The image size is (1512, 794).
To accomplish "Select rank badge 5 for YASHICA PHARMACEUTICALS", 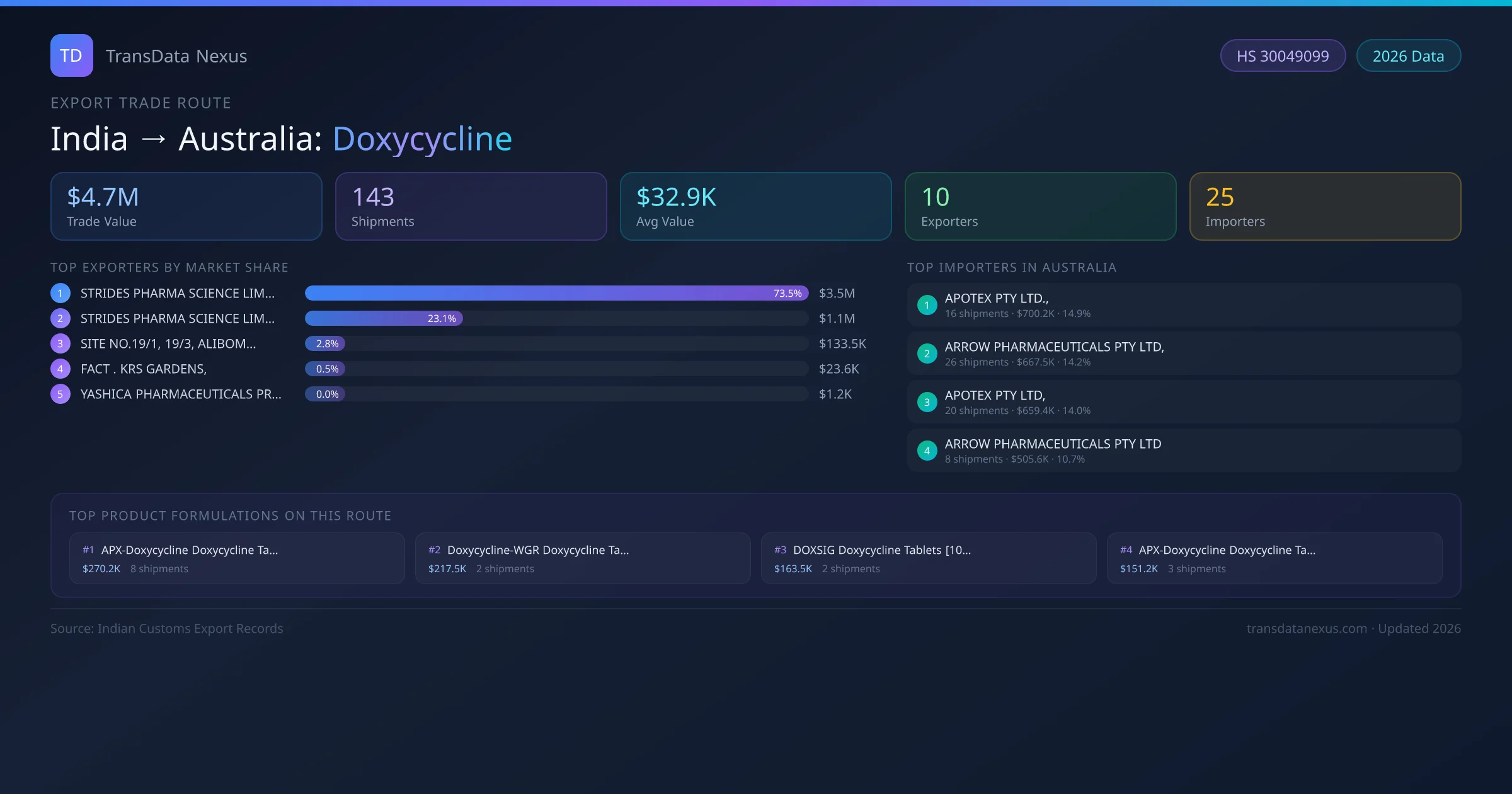I will (x=60, y=394).
